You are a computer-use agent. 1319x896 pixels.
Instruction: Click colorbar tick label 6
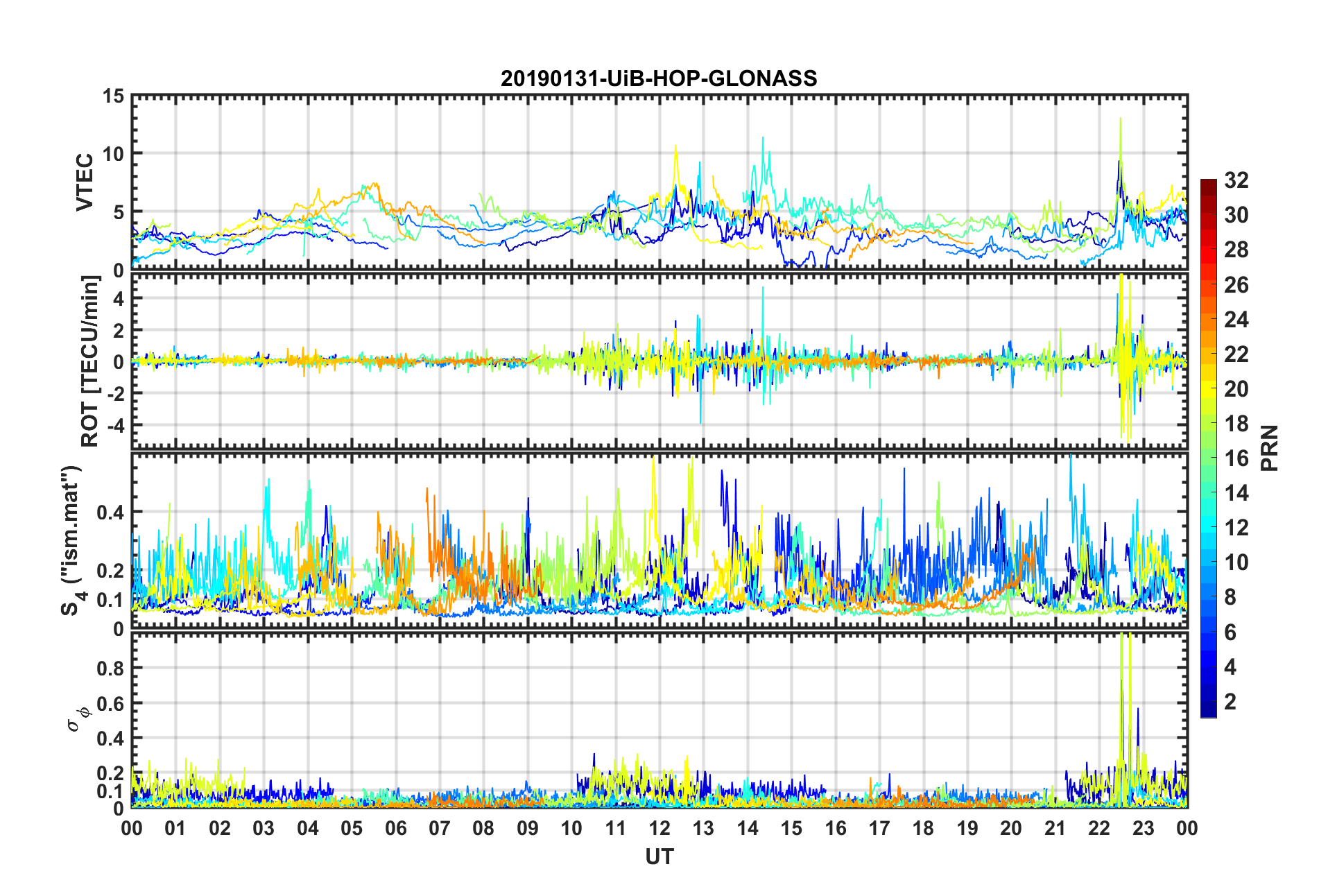pyautogui.click(x=1230, y=632)
